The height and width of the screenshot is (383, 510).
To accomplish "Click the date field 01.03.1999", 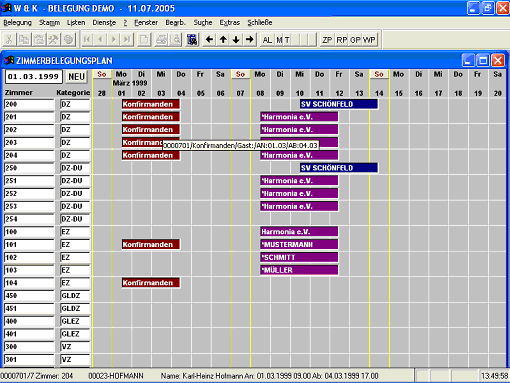I will click(x=33, y=77).
